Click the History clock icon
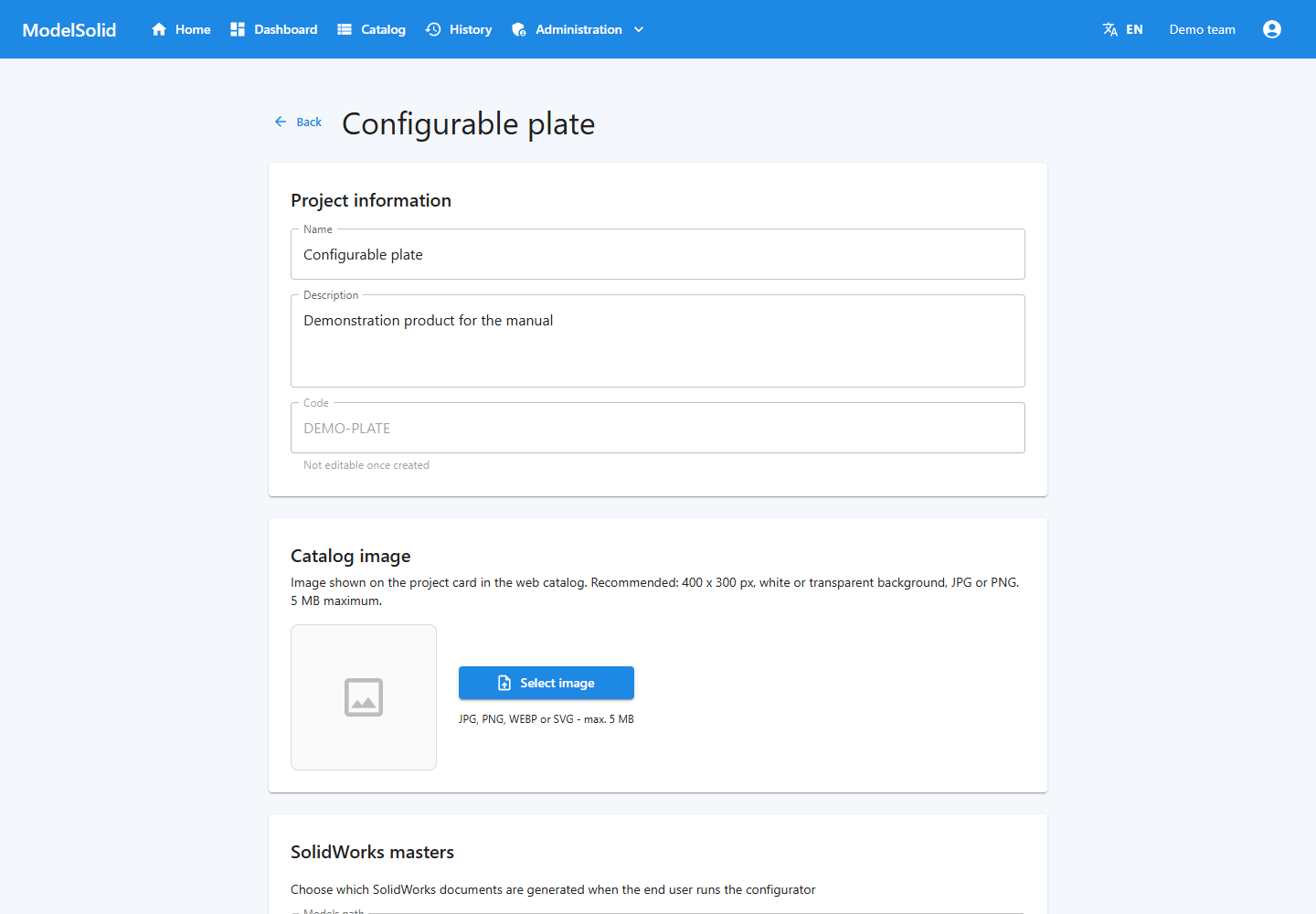Screen dimensions: 1316x914 pyautogui.click(x=433, y=29)
